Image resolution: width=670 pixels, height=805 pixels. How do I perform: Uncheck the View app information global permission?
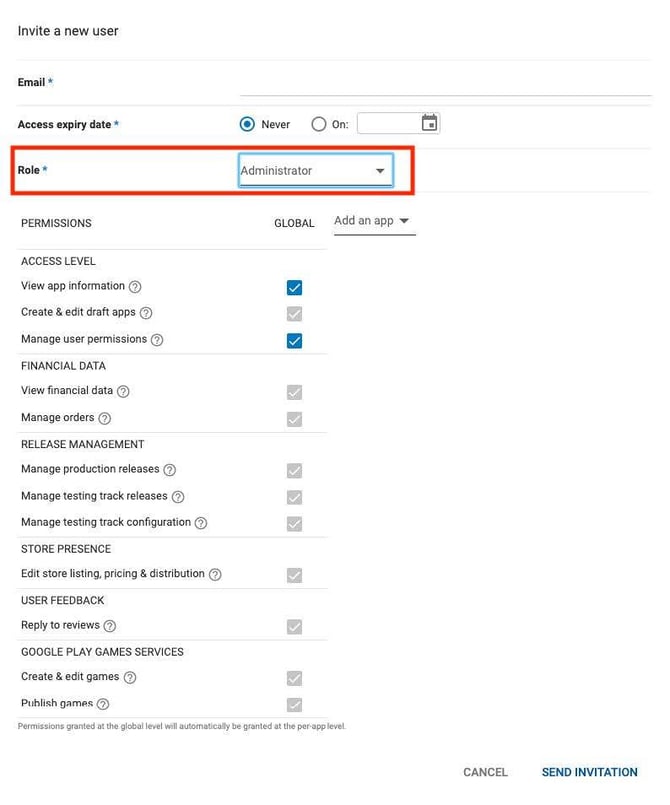coord(294,287)
